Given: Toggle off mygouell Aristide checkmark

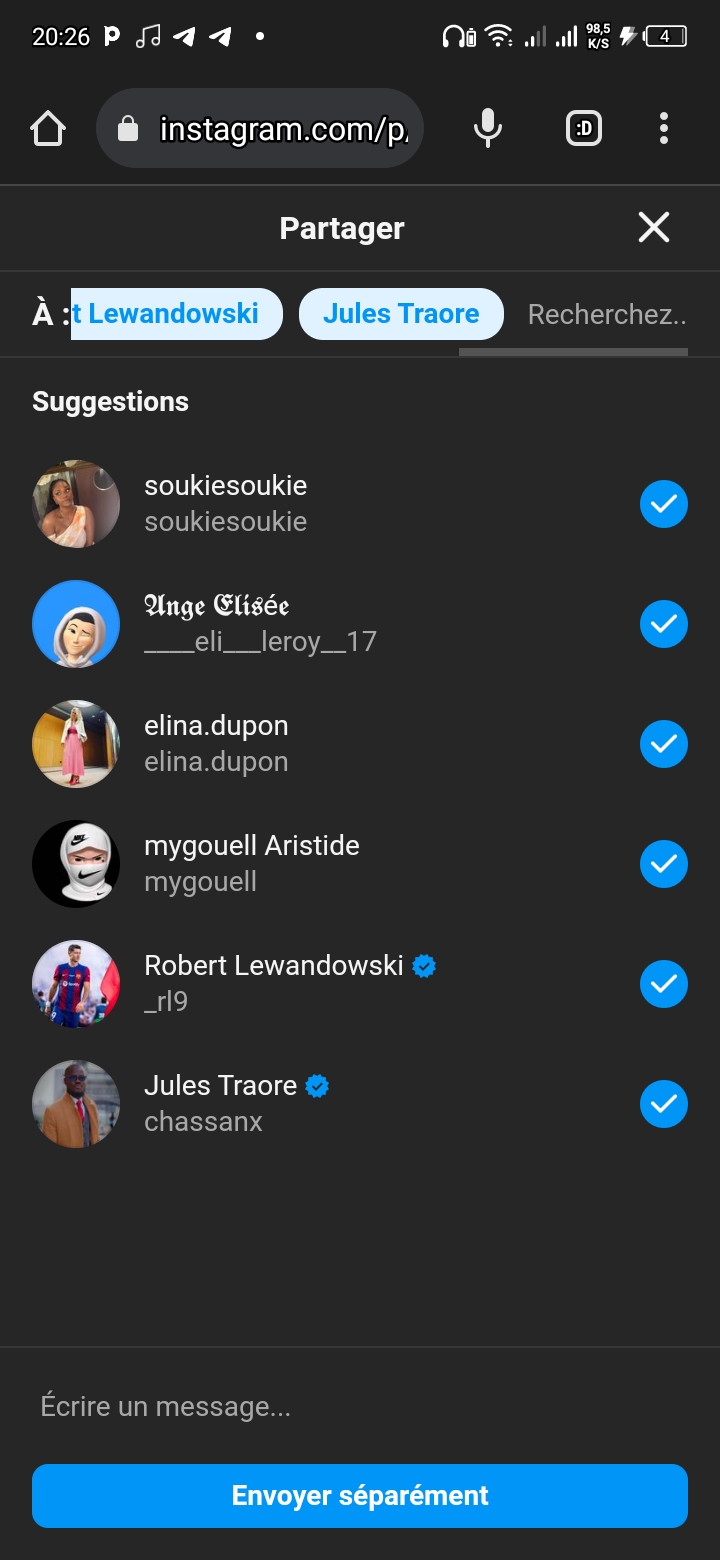Looking at the screenshot, I should [664, 864].
